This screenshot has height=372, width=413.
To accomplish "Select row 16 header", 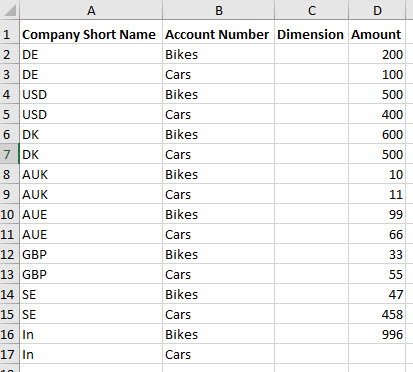I will tap(9, 334).
